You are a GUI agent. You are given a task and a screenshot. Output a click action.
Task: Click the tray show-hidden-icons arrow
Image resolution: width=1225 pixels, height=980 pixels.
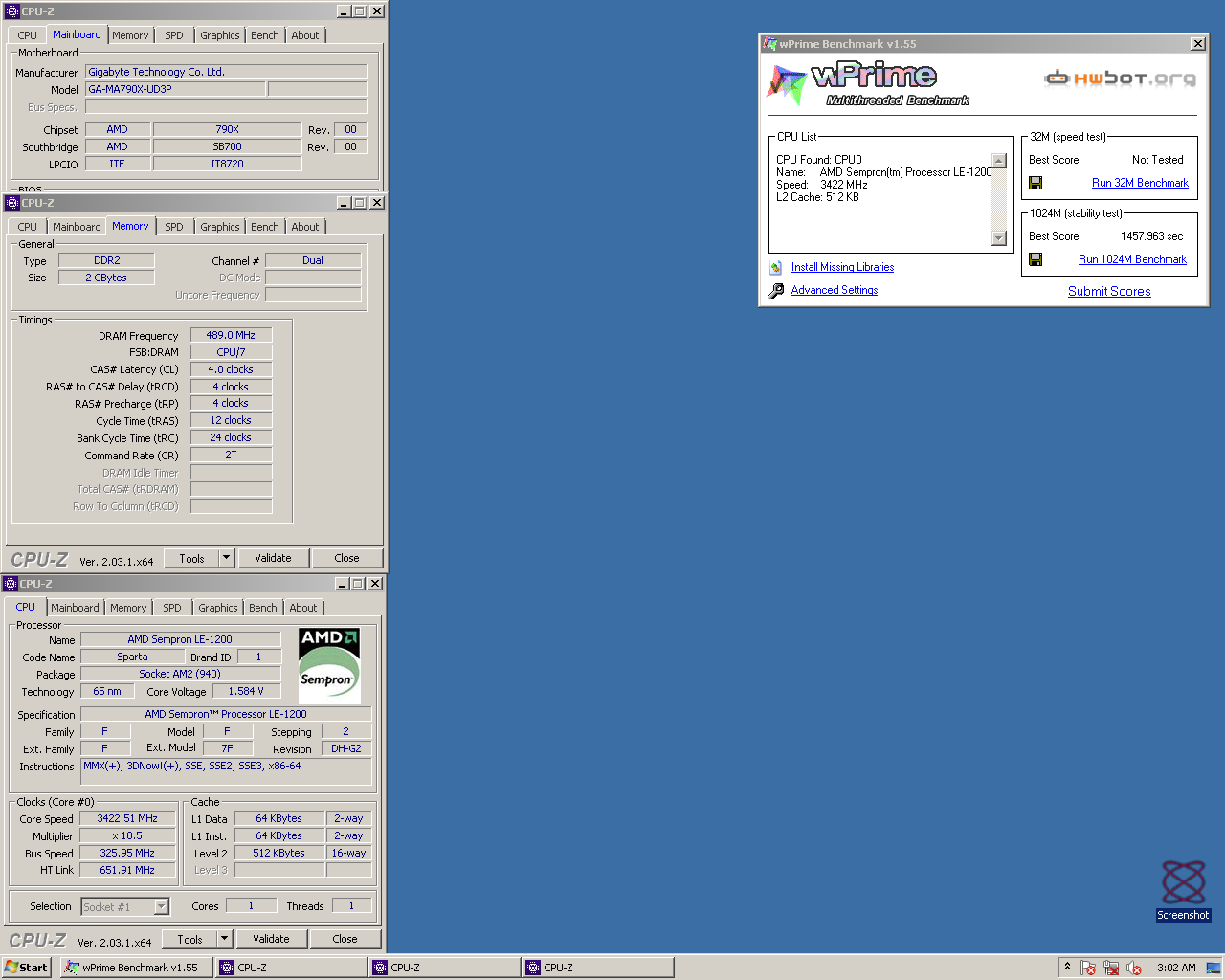click(x=1067, y=967)
